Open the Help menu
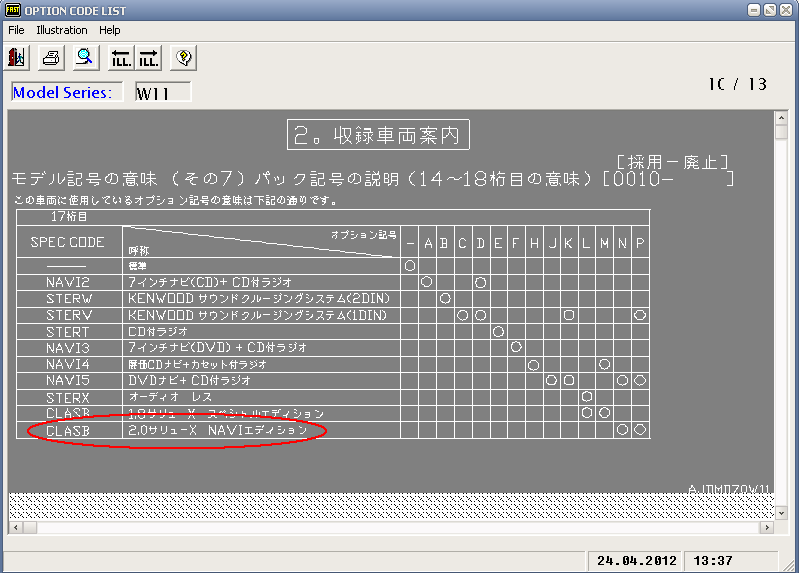 110,30
